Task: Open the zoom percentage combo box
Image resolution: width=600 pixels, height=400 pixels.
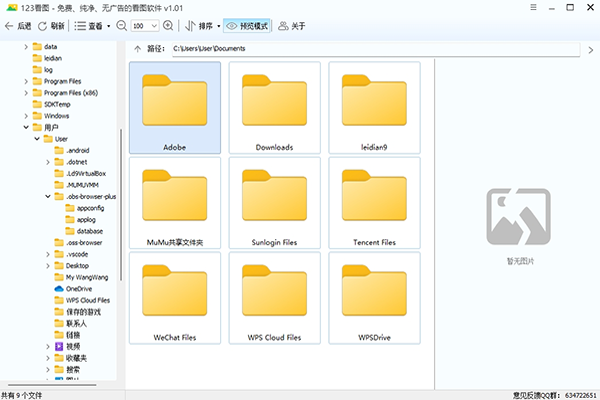Action: pyautogui.click(x=145, y=26)
